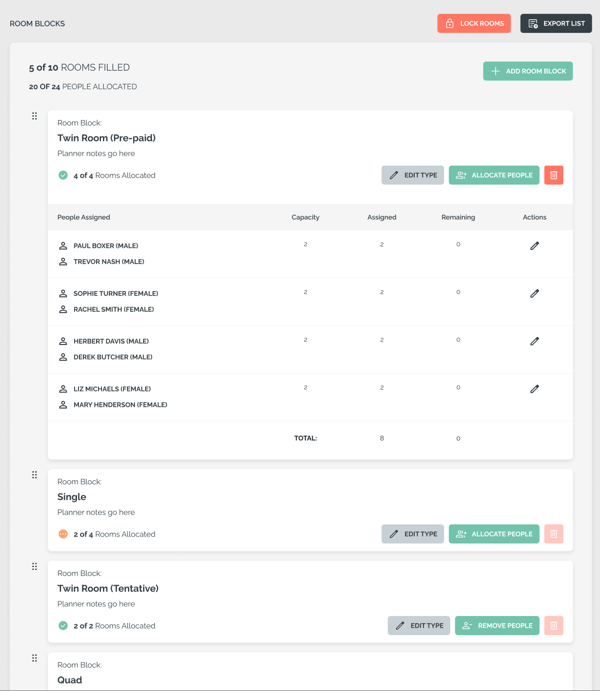Image resolution: width=600 pixels, height=691 pixels.
Task: Edit type of Twin Room (Pre-paid)
Action: (x=412, y=175)
